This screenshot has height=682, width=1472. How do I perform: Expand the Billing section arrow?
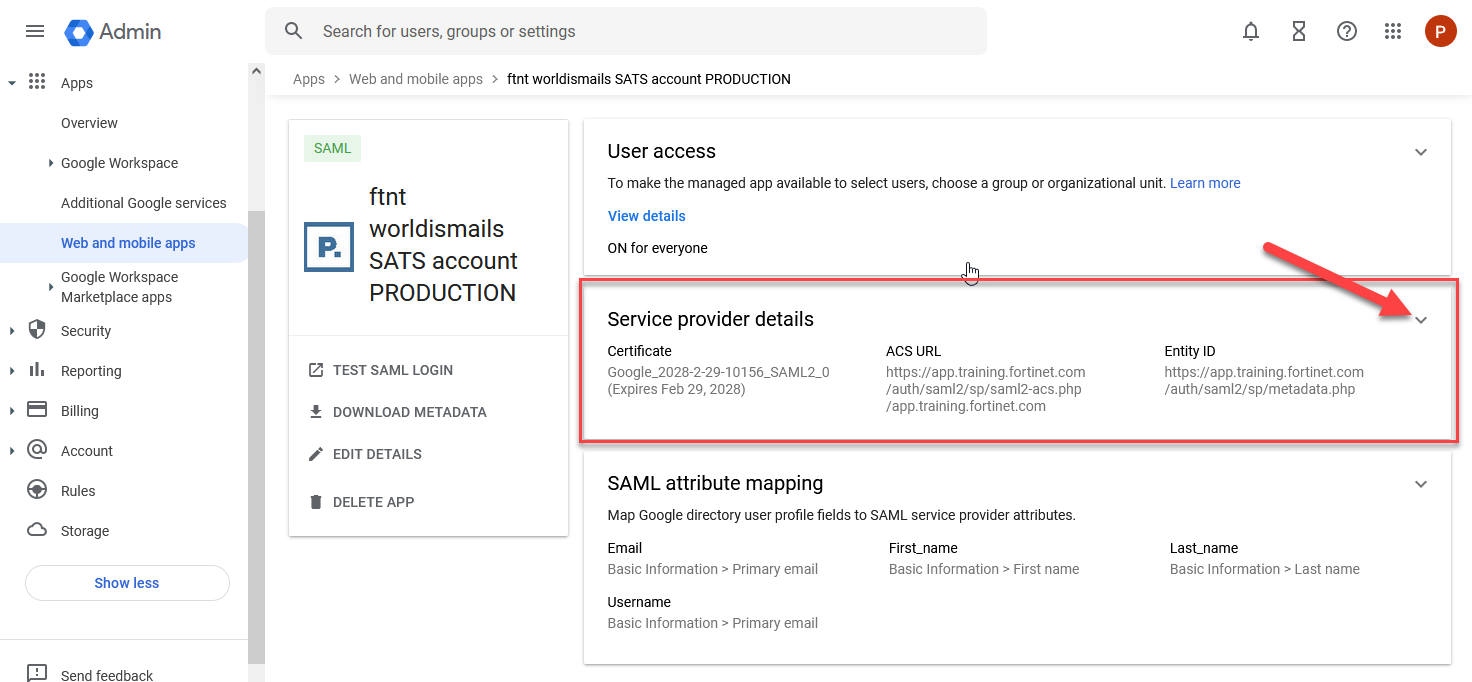[12, 411]
